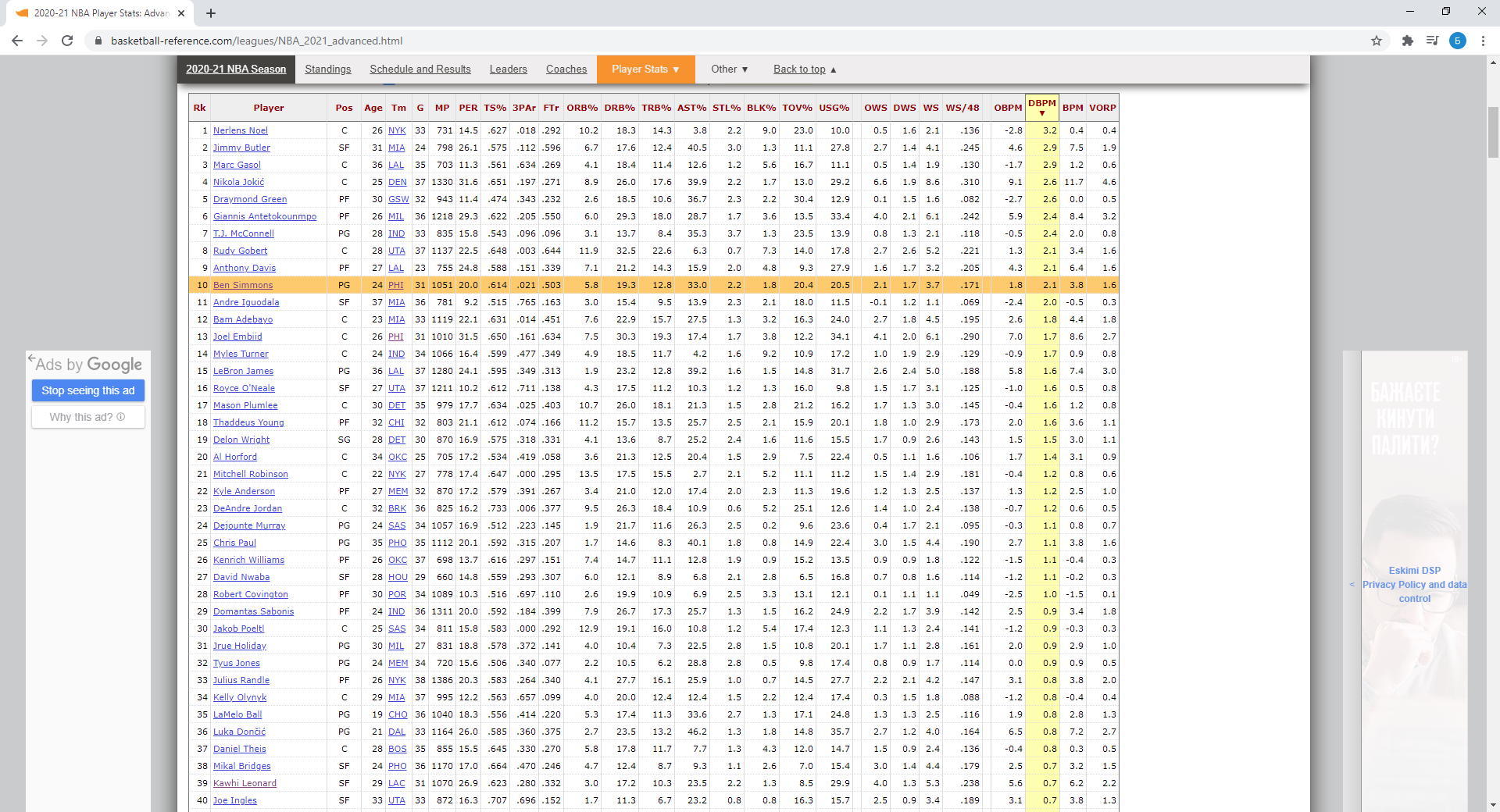Open Chrome three-dot menu
Image resolution: width=1500 pixels, height=812 pixels.
pyautogui.click(x=1483, y=41)
